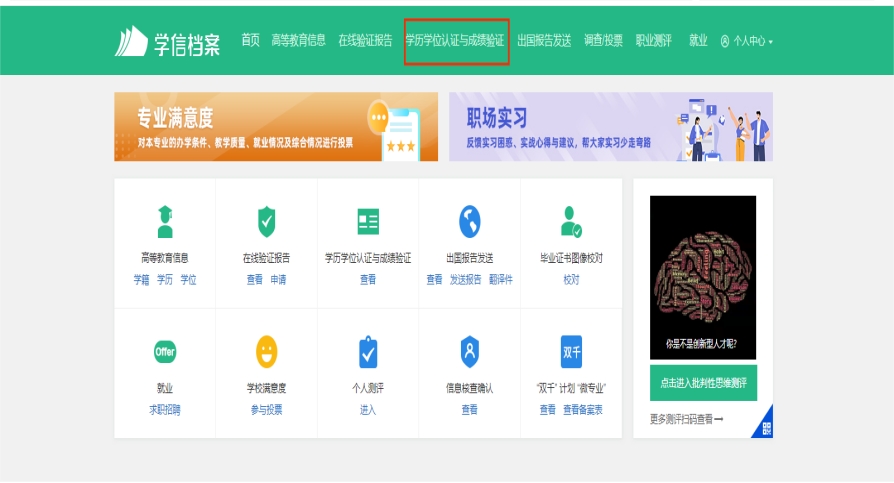Viewport: 894px width, 483px height.
Task: Click the 学历学位认证与成绩验证 document icon
Action: point(368,222)
